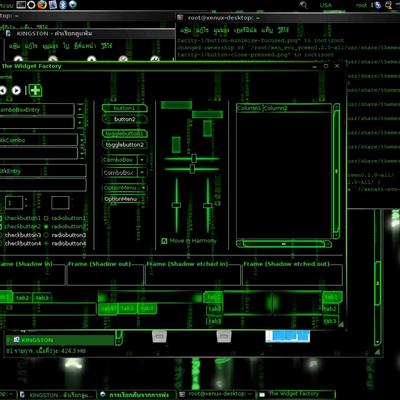Select tab2 in the top-left notebook
The height and width of the screenshot is (400, 400).
click(23, 298)
